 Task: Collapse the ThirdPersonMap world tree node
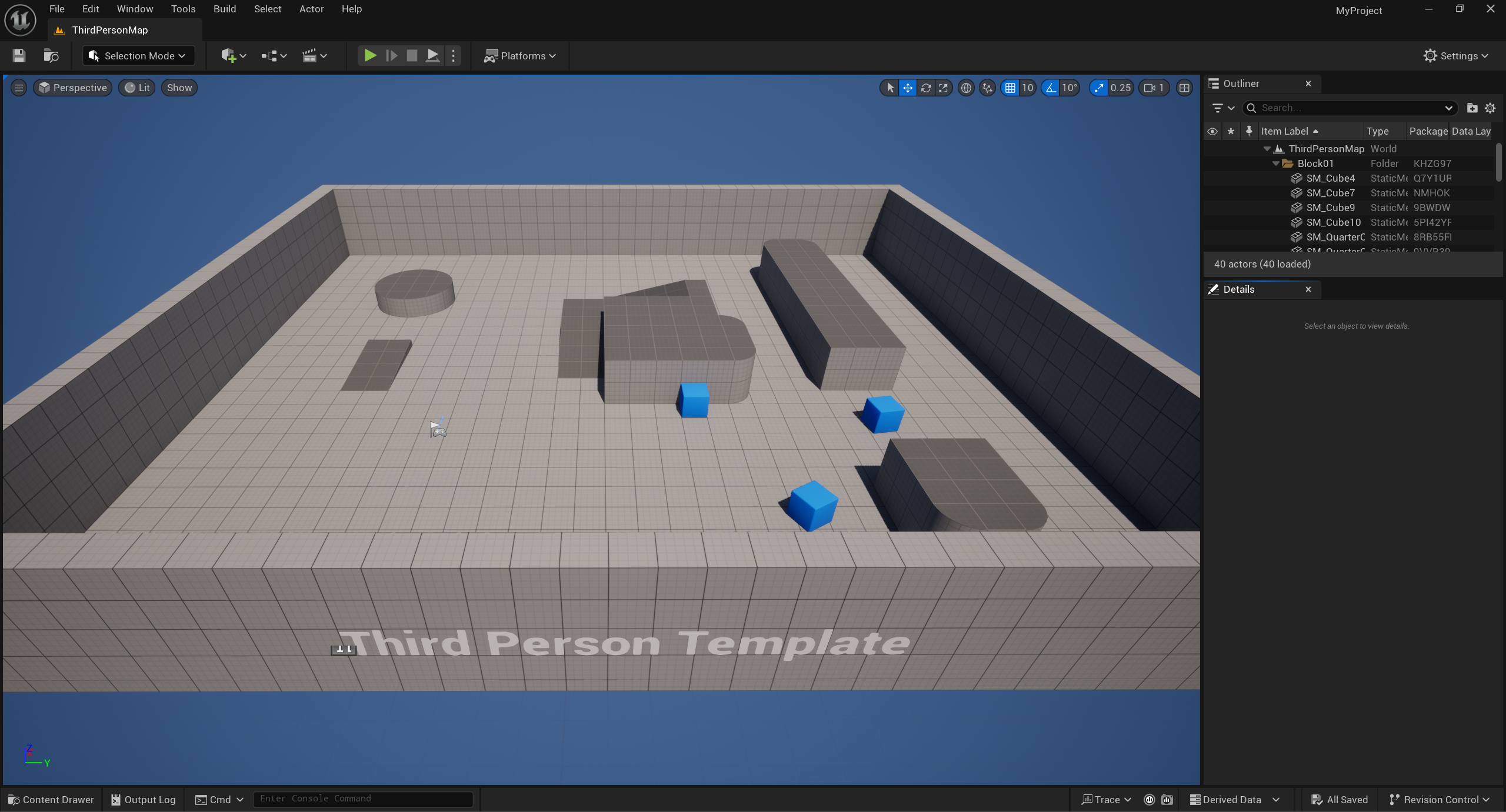pyautogui.click(x=1267, y=149)
